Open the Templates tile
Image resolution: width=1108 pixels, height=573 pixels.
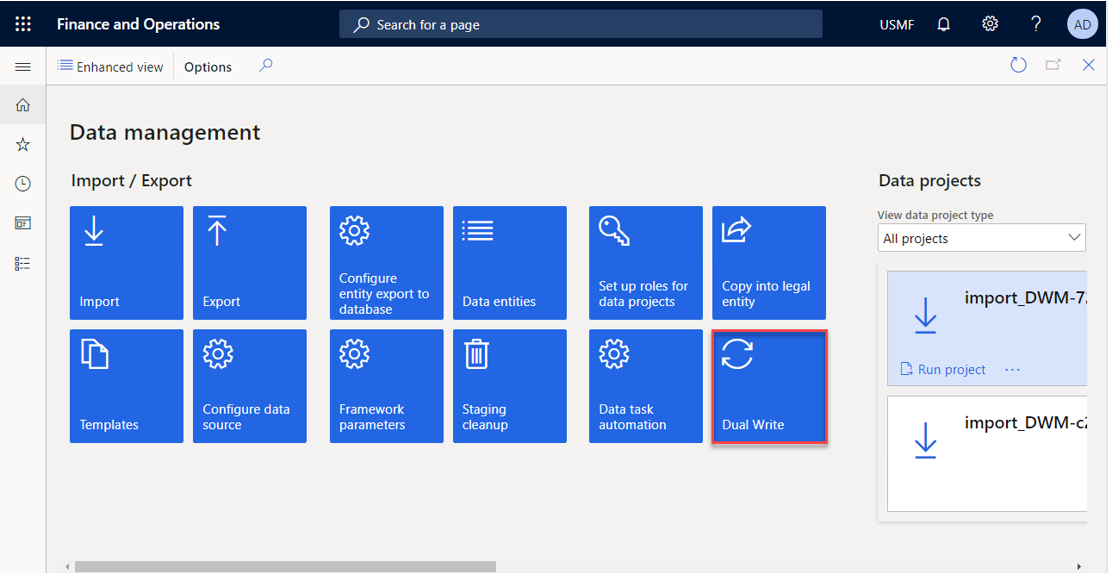[126, 387]
